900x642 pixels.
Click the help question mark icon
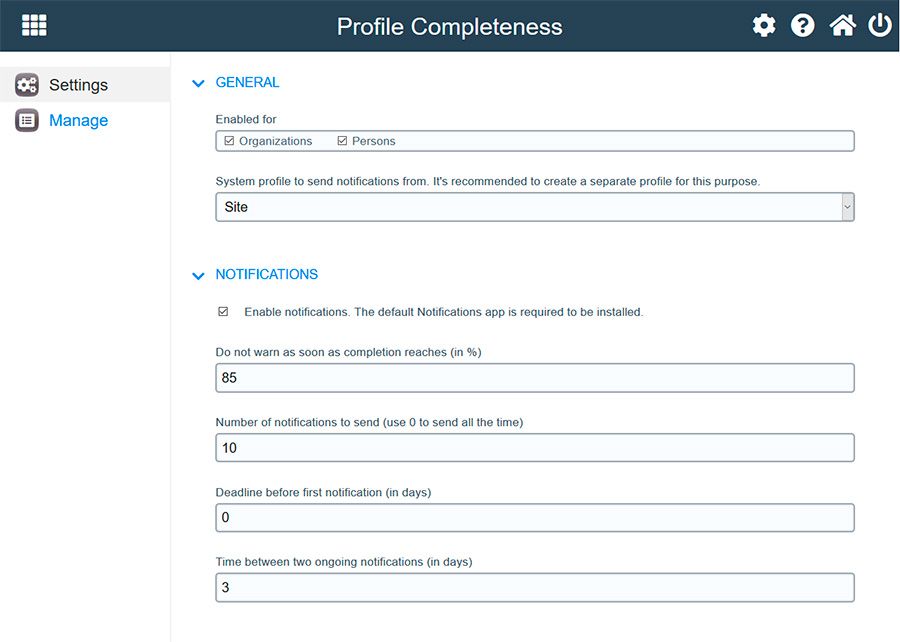coord(803,26)
